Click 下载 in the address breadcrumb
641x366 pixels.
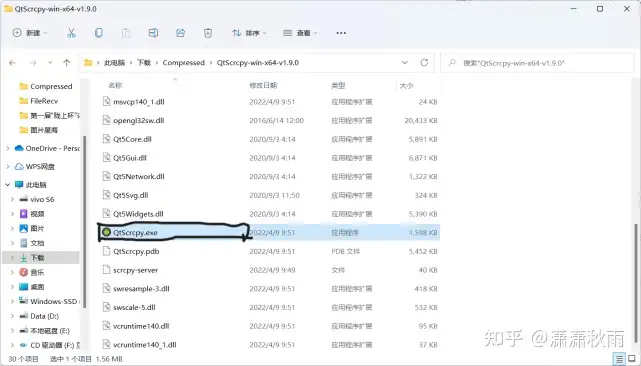coord(144,63)
